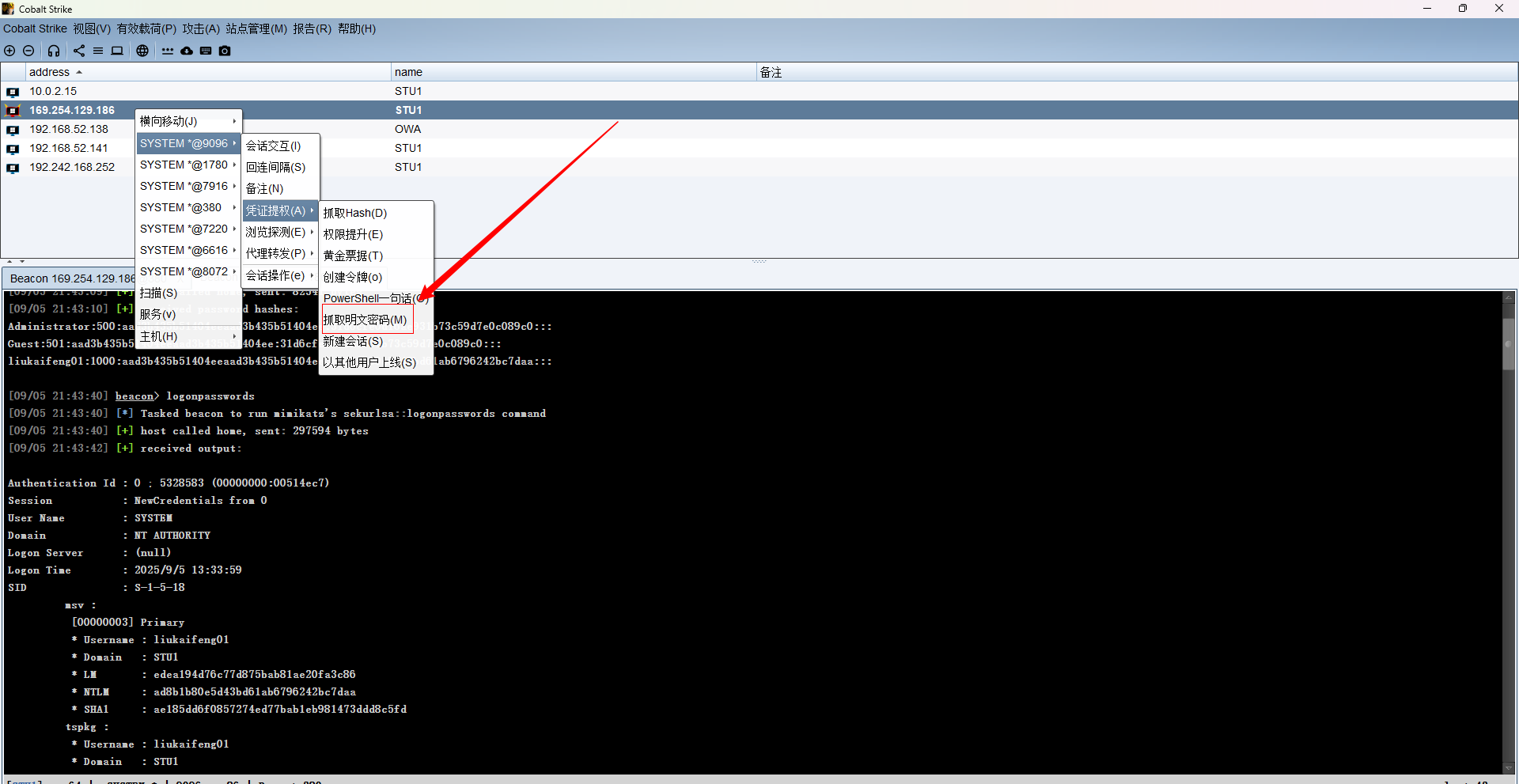1519x784 pixels.
Task: Expand the 浏览探测(E) submenu
Action: point(280,232)
